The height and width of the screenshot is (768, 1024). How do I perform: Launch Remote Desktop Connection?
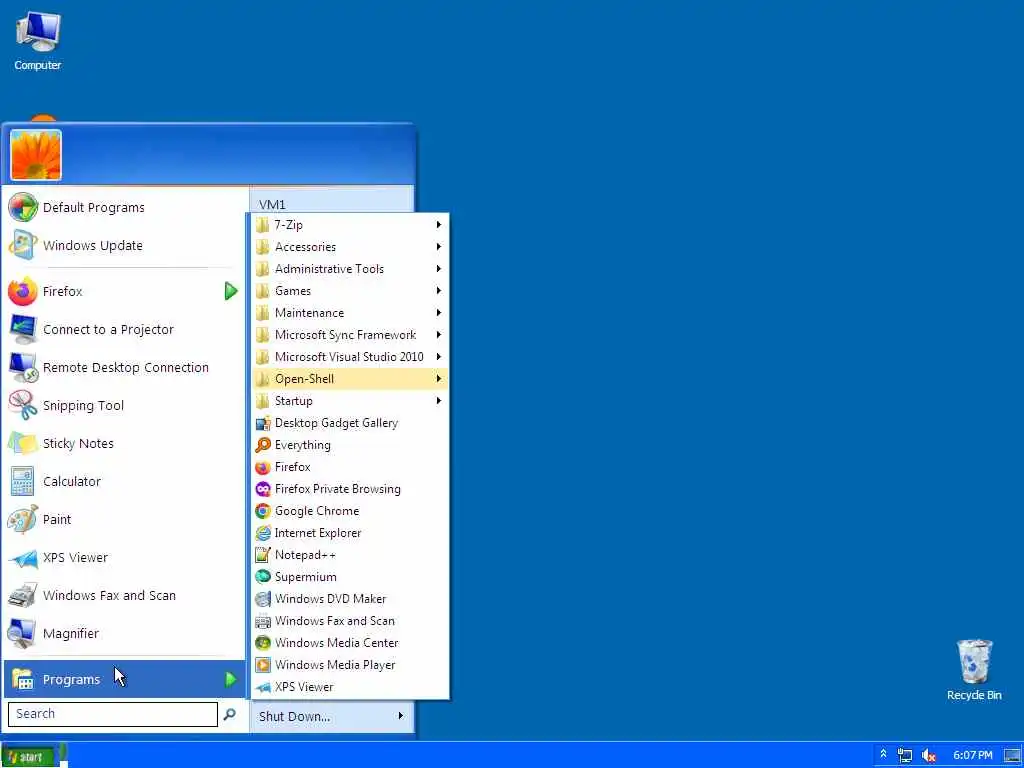[x=123, y=367]
